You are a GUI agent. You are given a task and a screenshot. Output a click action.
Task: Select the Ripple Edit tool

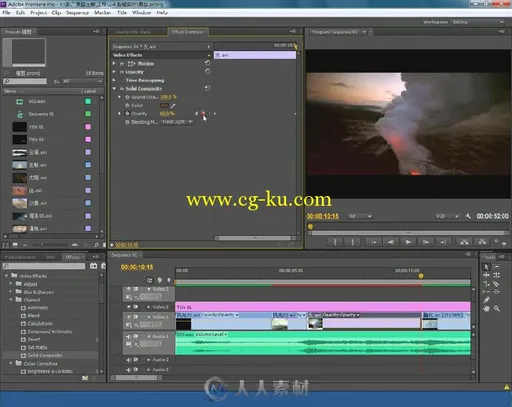(x=486, y=275)
